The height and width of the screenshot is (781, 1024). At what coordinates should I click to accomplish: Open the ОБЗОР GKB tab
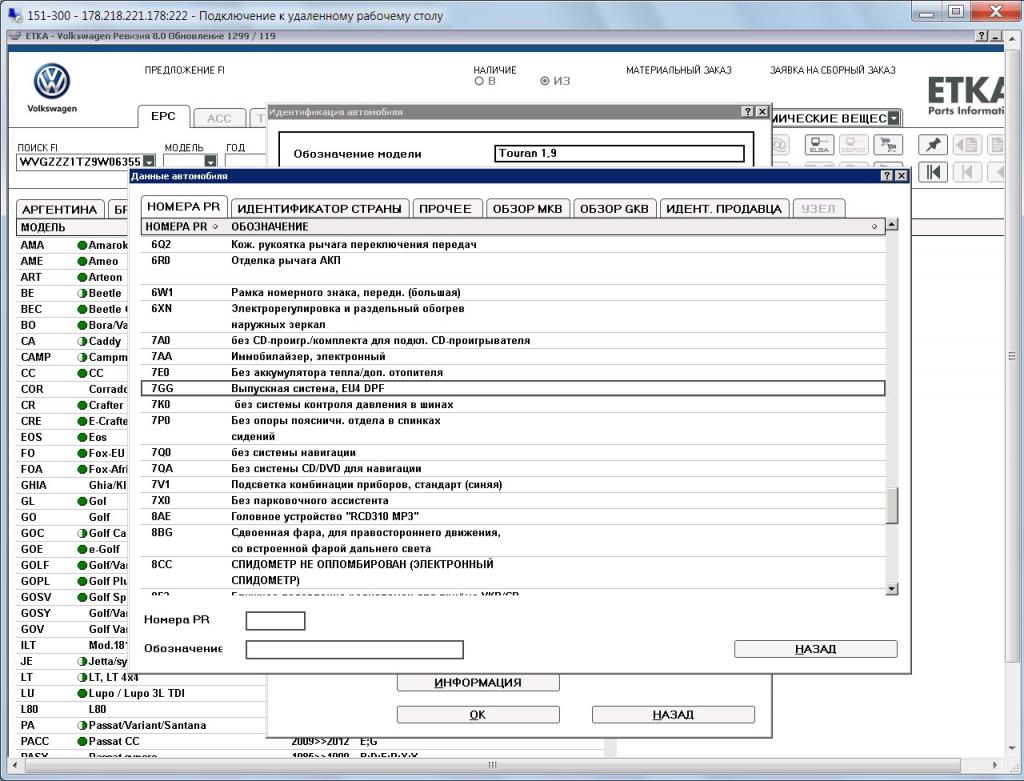614,208
